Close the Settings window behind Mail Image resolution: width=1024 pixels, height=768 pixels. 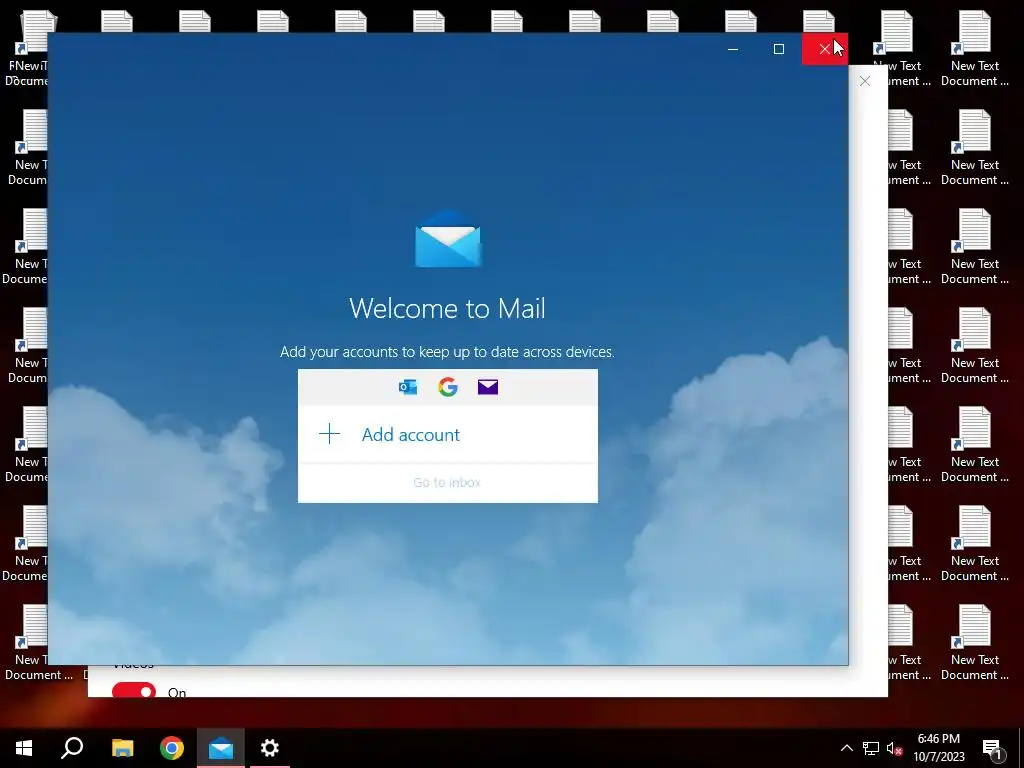865,81
